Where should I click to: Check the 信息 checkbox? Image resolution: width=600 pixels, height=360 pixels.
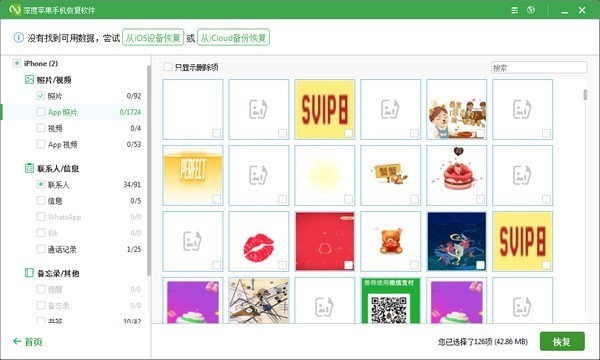pyautogui.click(x=41, y=200)
